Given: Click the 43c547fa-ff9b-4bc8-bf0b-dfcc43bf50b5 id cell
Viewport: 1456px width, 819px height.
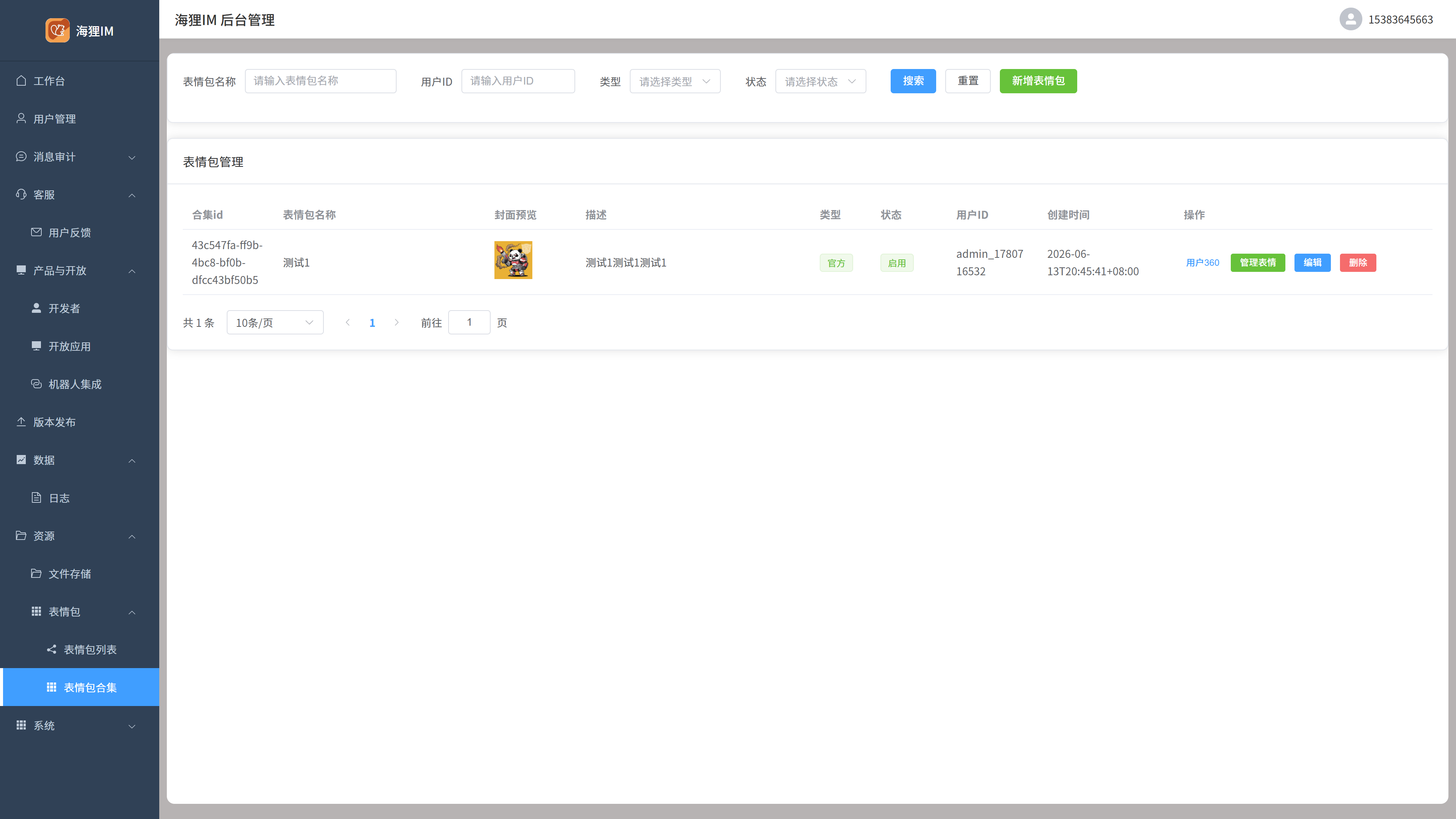Looking at the screenshot, I should pyautogui.click(x=227, y=262).
